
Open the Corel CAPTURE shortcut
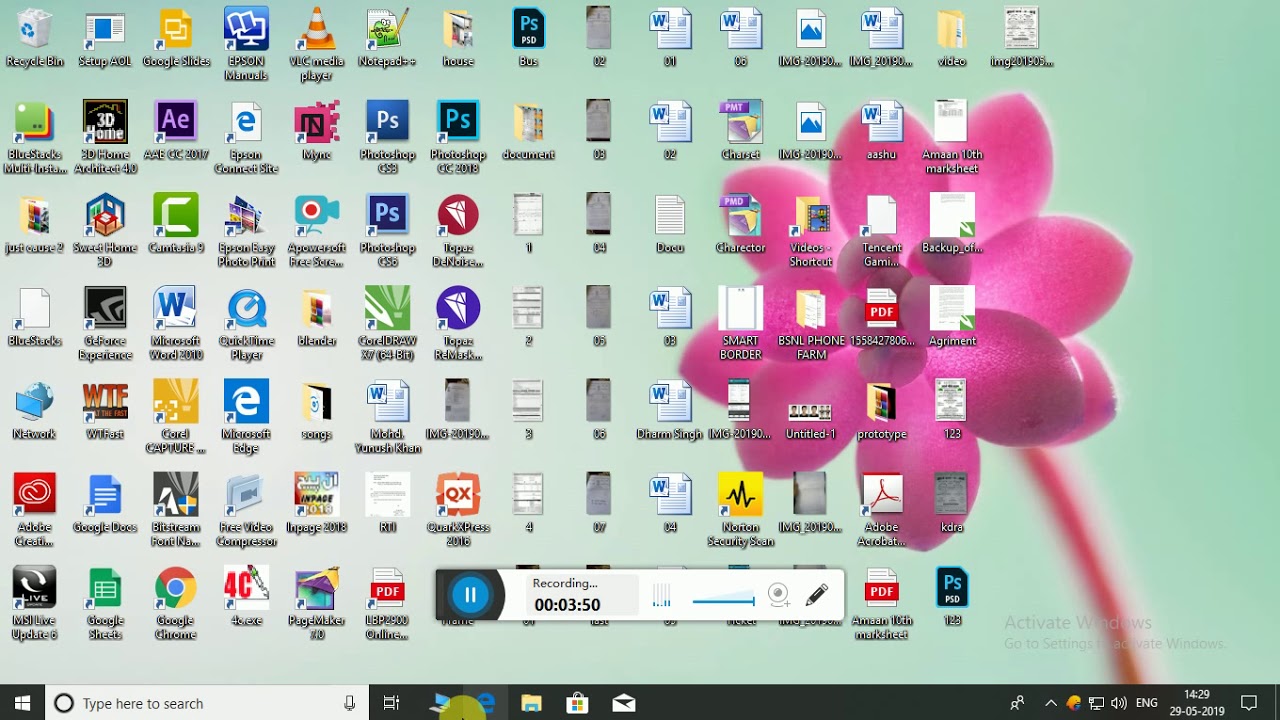[x=176, y=416]
